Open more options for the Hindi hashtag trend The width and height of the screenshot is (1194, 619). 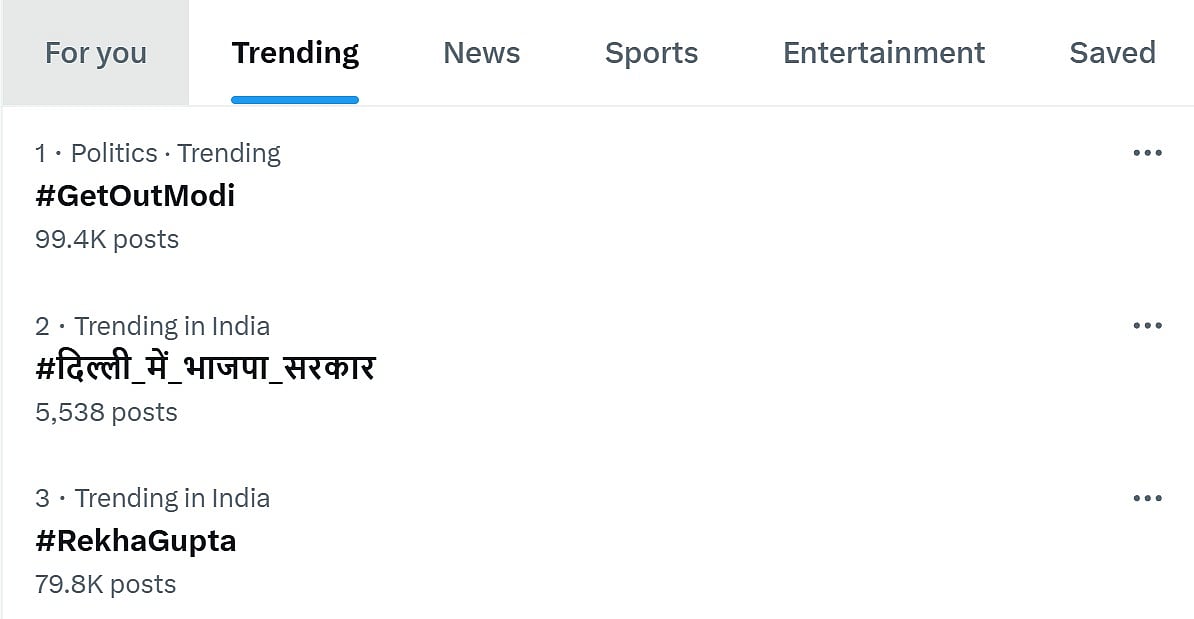click(x=1147, y=326)
